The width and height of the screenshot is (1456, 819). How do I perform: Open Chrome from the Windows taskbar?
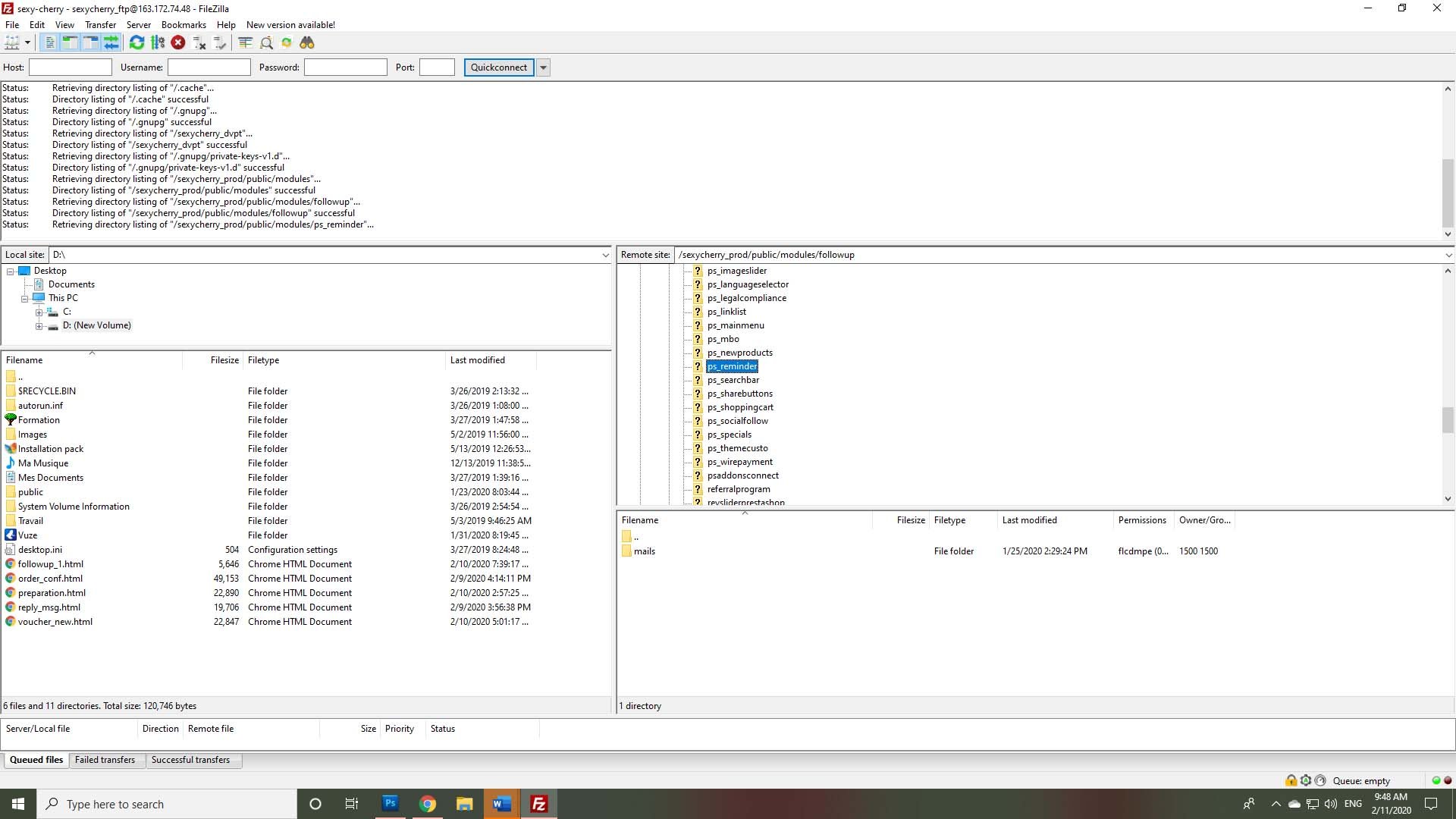click(428, 804)
